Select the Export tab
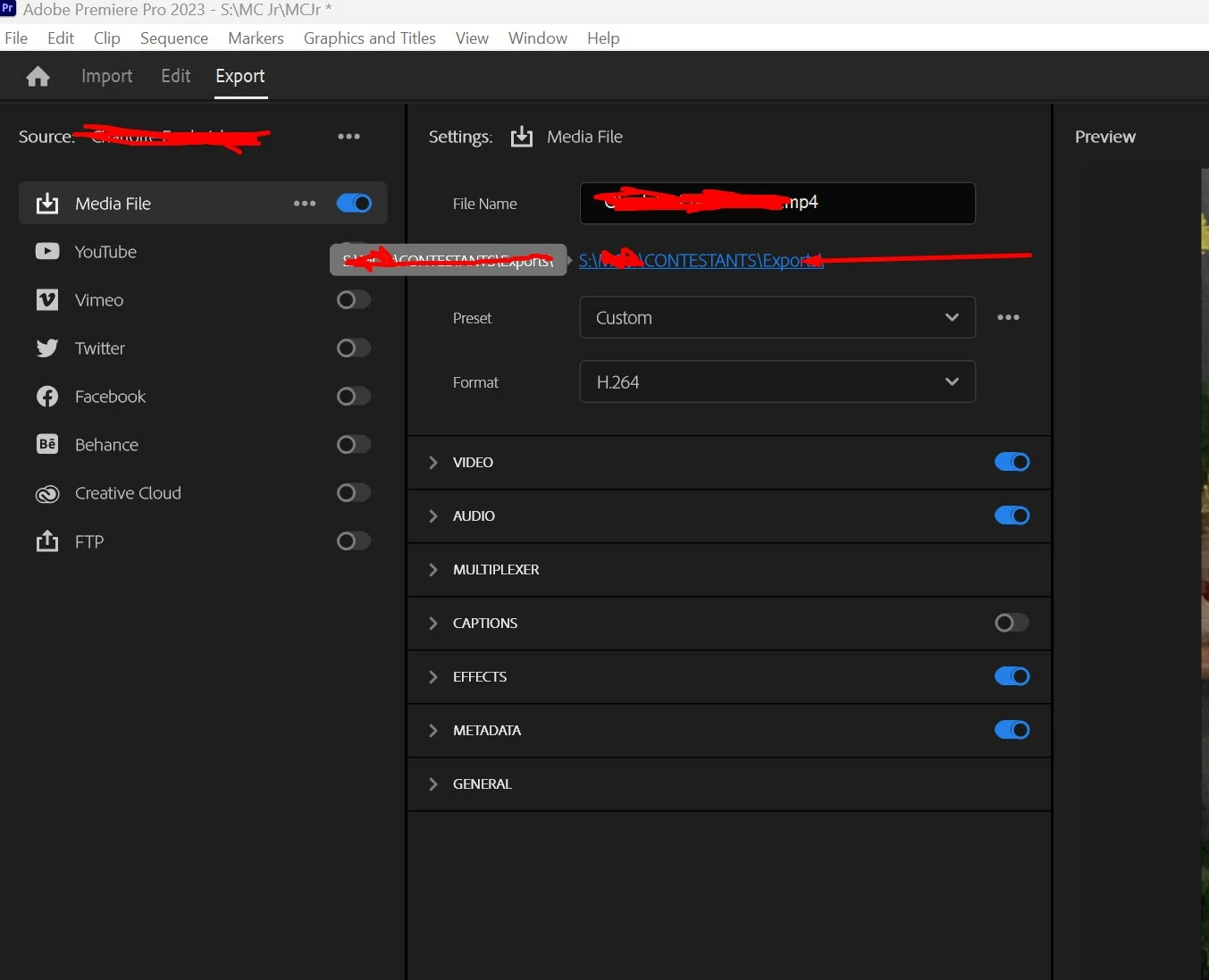 240,77
